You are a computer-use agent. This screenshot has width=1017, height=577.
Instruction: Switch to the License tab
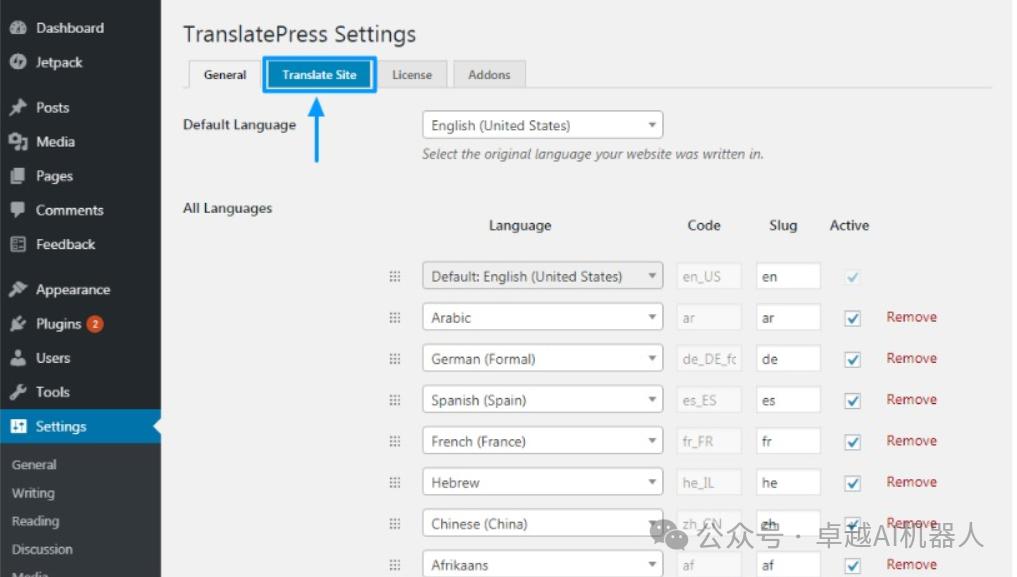tap(412, 75)
